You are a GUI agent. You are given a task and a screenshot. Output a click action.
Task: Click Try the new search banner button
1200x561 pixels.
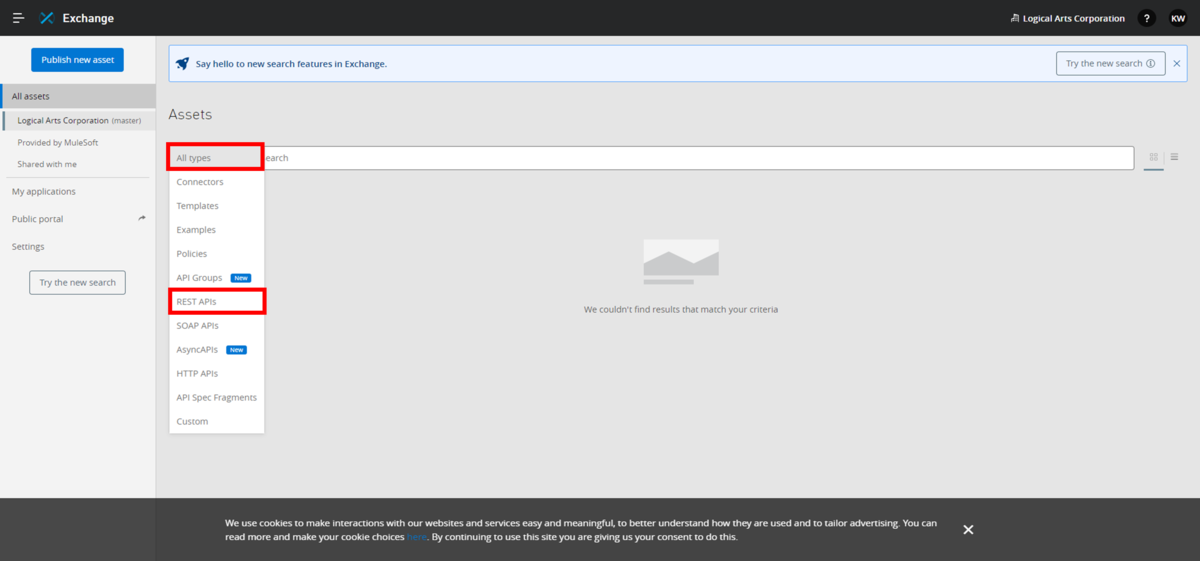tap(1110, 63)
